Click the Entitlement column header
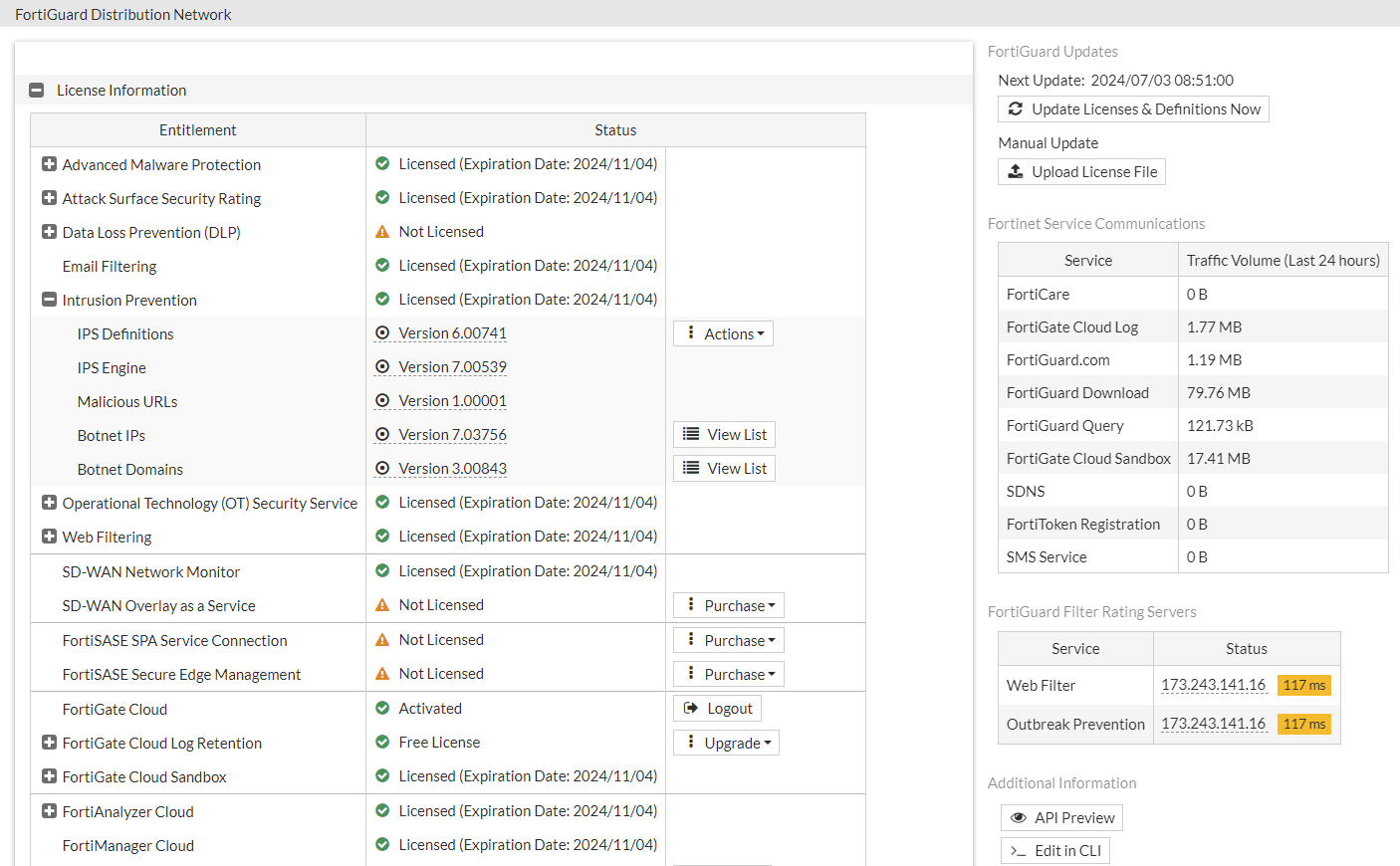The image size is (1400, 866). (198, 130)
